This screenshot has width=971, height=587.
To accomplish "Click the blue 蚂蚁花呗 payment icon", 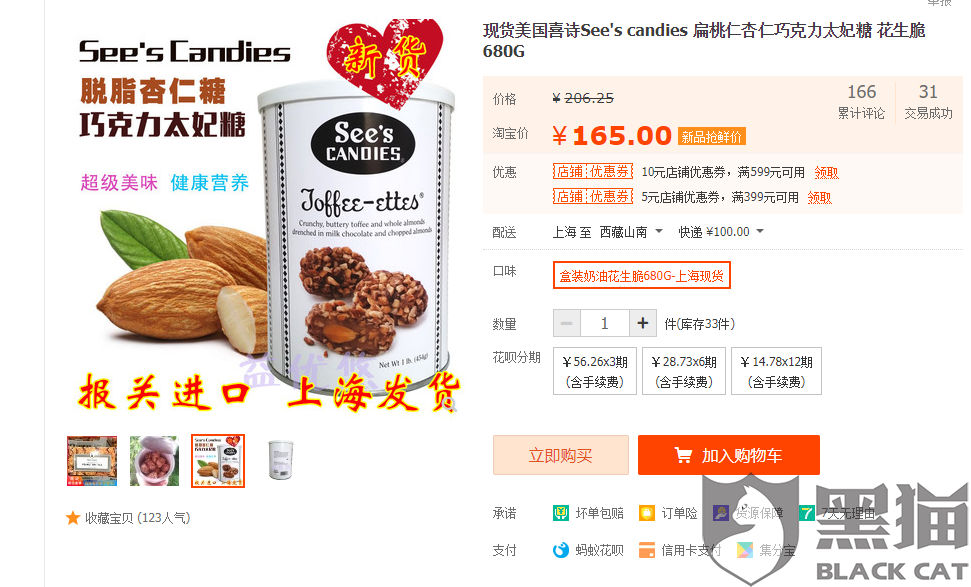I will point(561,550).
